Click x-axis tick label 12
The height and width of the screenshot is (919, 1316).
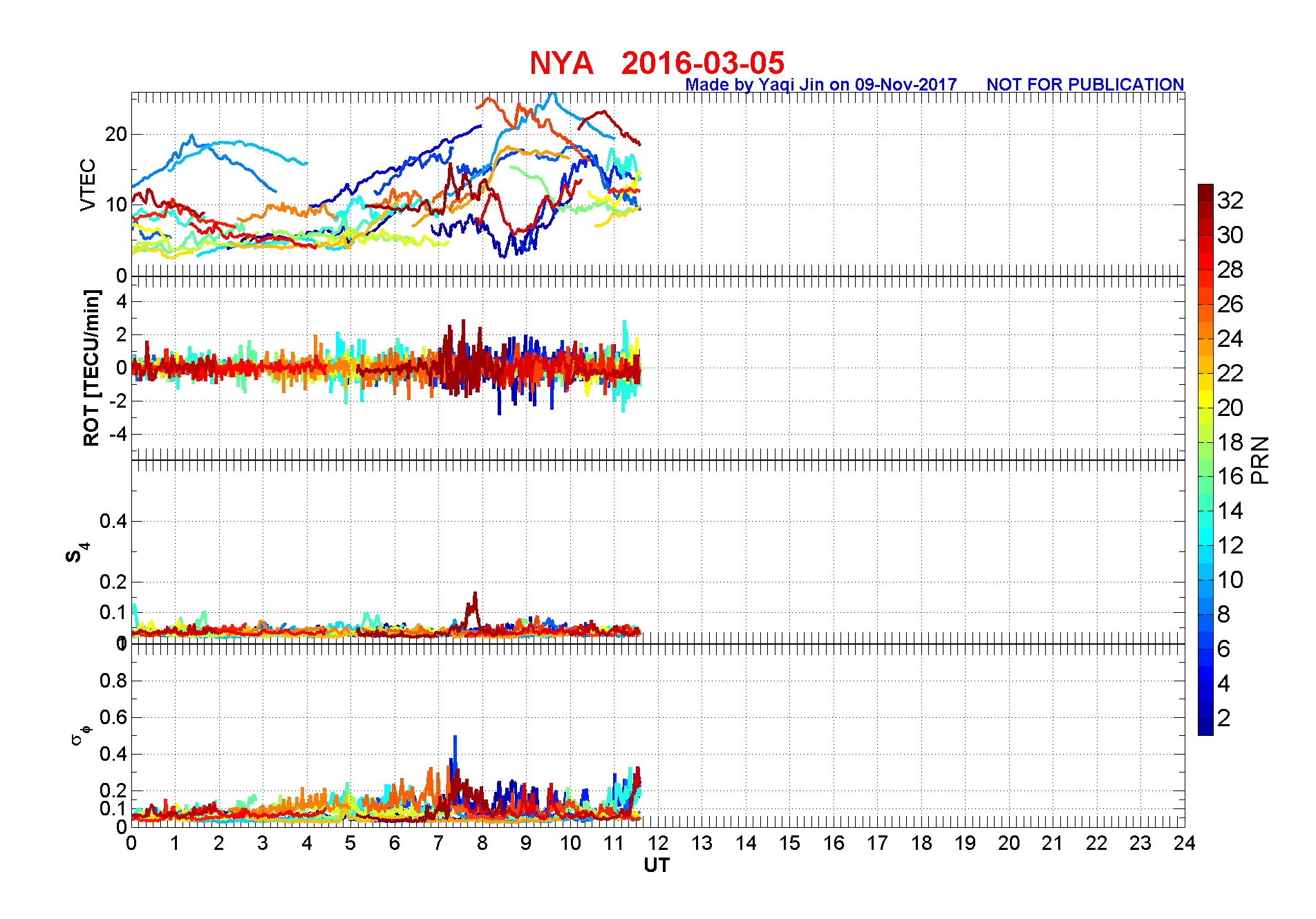[x=658, y=843]
